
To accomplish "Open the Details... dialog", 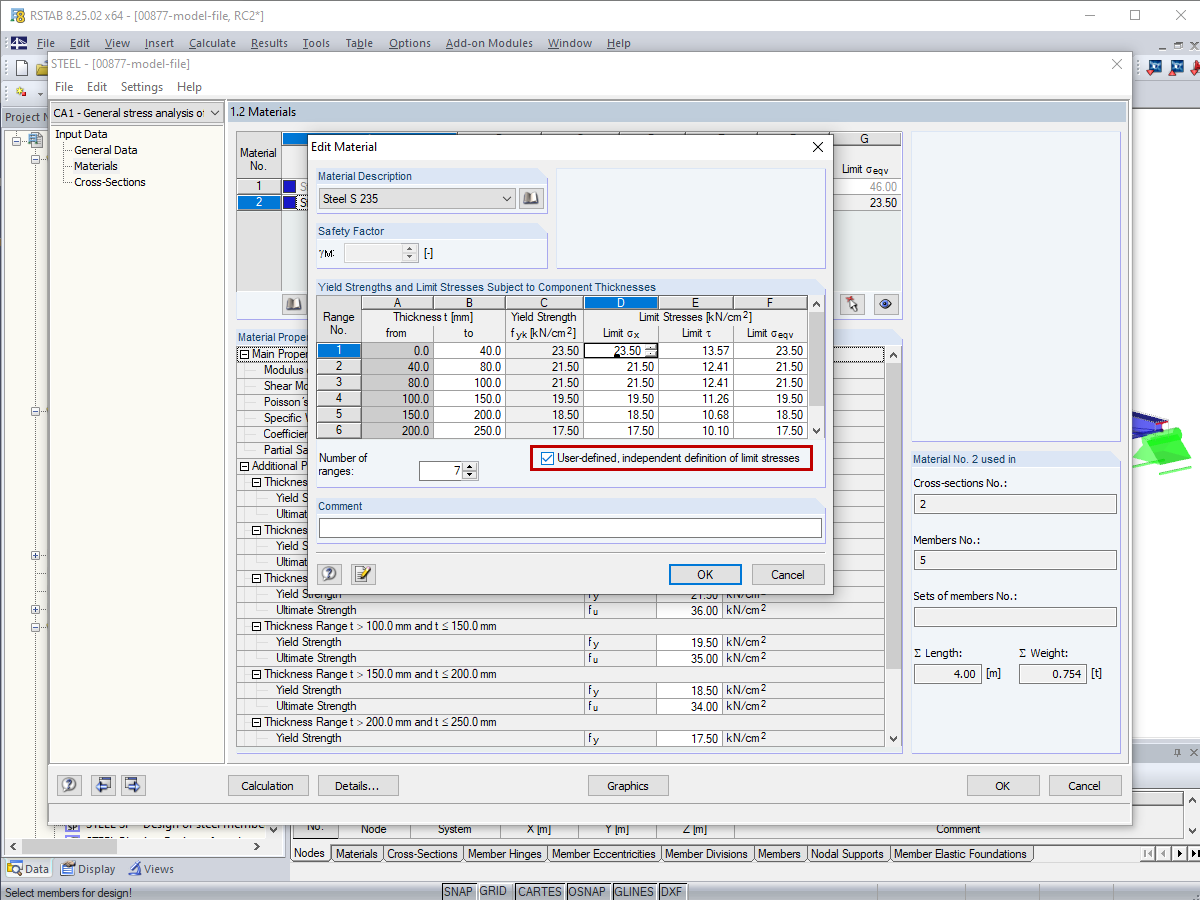I will click(357, 785).
